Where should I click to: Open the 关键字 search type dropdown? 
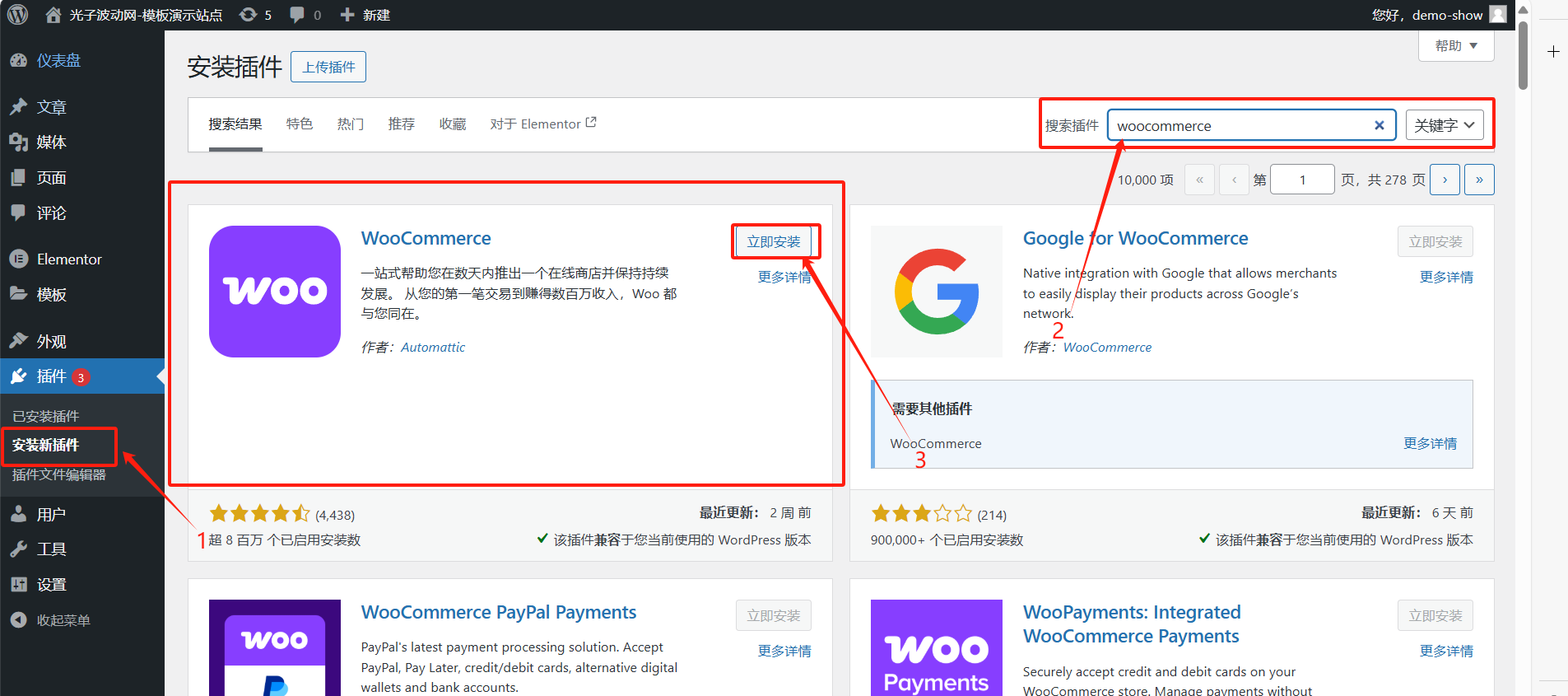(1445, 125)
